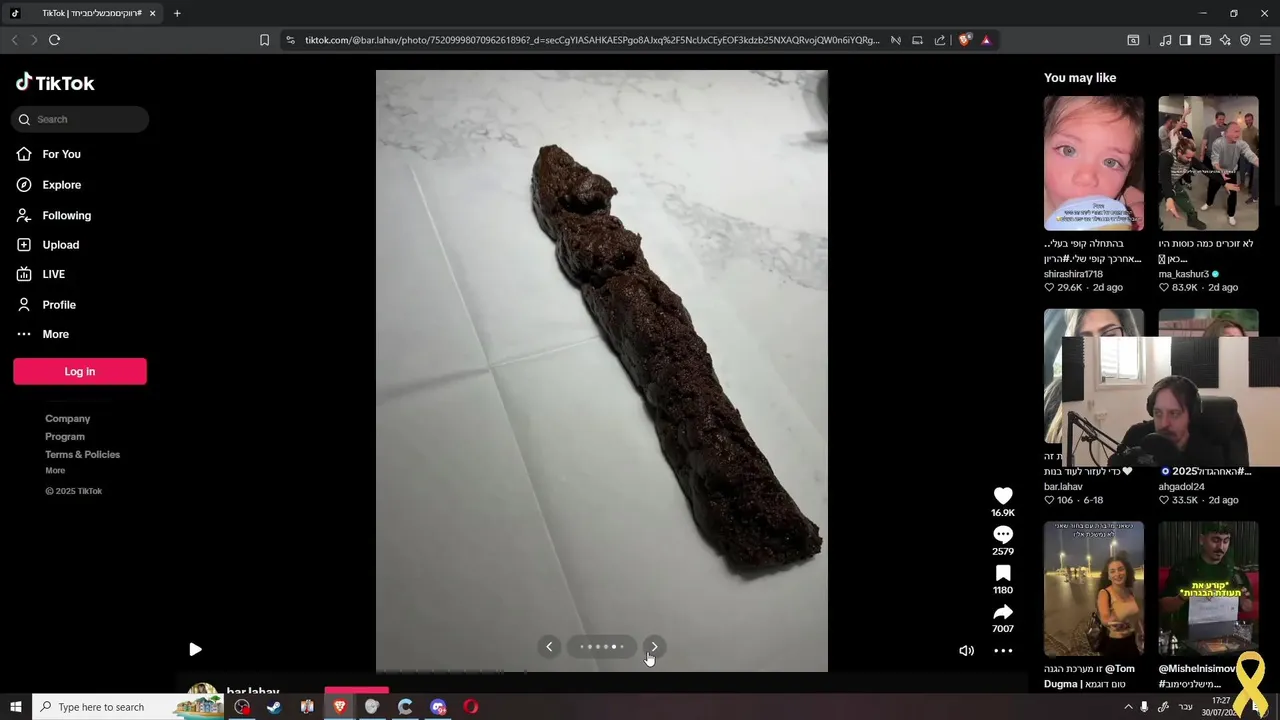Click the share icon in address bar

coord(940,40)
